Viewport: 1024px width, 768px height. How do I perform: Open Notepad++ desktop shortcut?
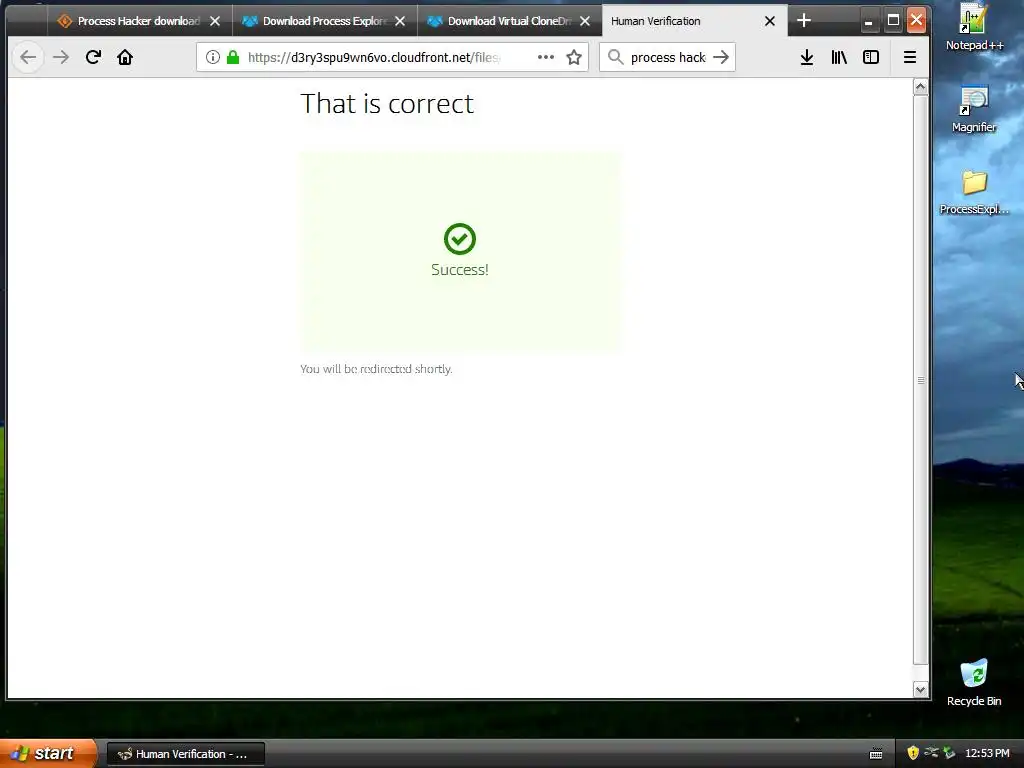974,27
